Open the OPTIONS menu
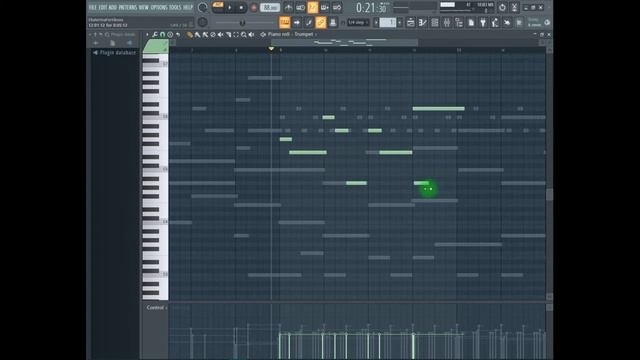 click(x=159, y=7)
